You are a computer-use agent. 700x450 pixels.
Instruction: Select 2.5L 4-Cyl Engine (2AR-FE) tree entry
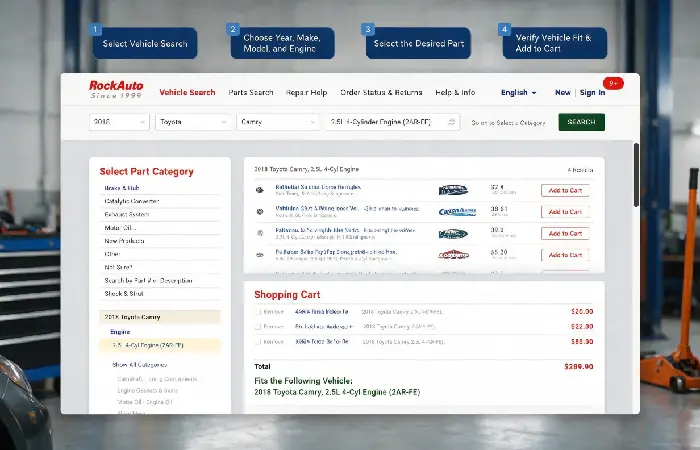(x=160, y=345)
